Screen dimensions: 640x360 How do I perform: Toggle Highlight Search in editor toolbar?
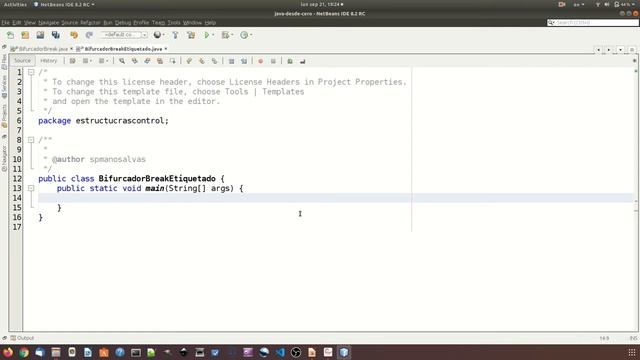point(160,61)
